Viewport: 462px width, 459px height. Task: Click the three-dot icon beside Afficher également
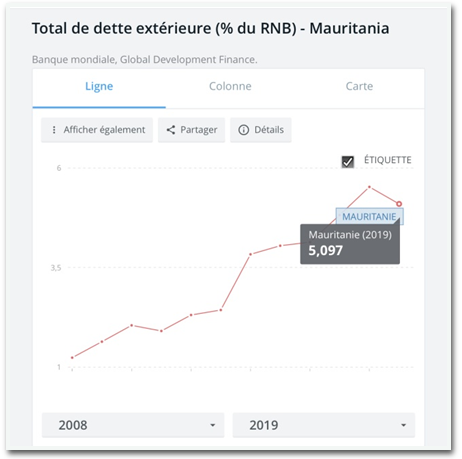click(54, 130)
